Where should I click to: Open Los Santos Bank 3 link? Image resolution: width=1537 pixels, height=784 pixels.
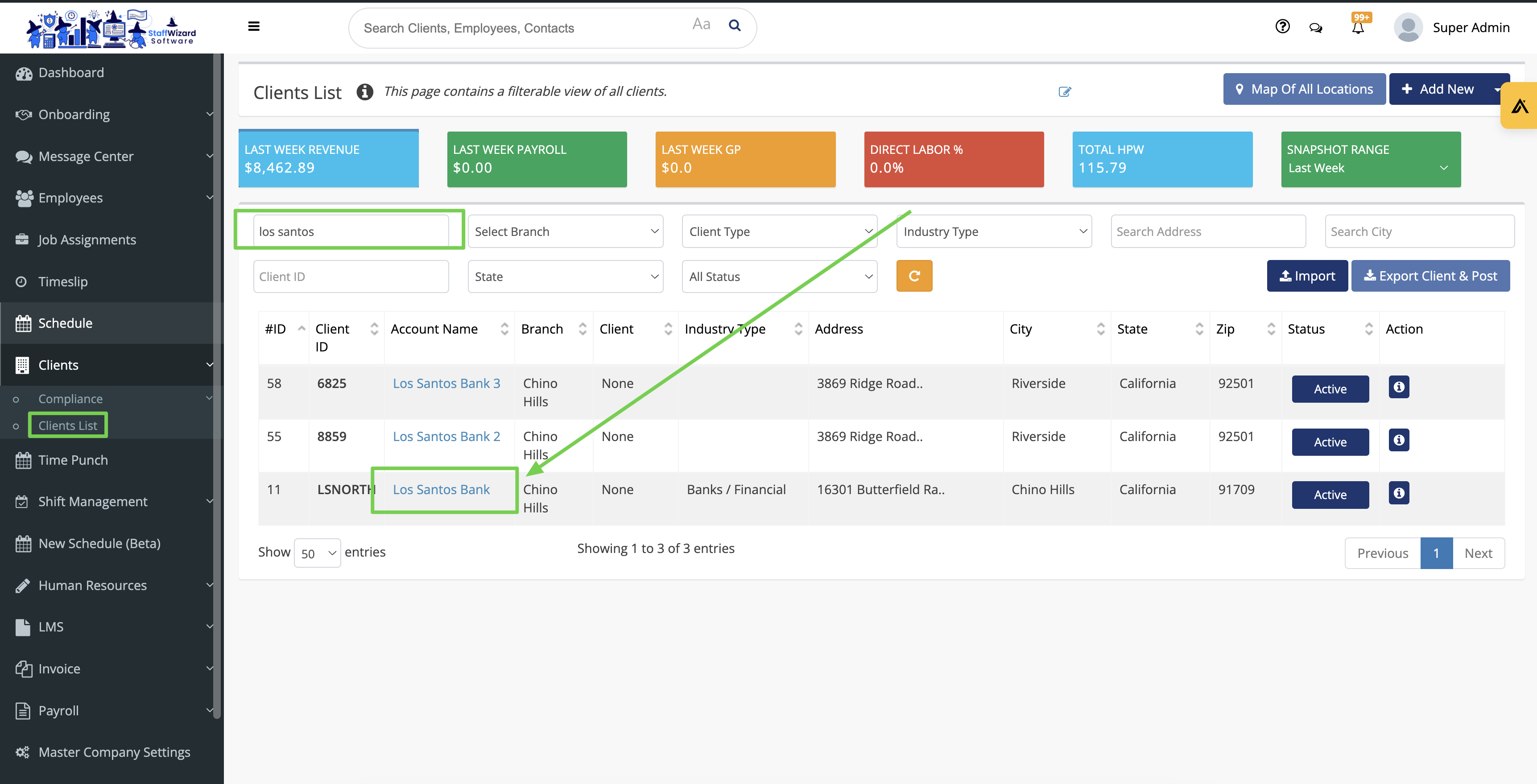tap(446, 383)
